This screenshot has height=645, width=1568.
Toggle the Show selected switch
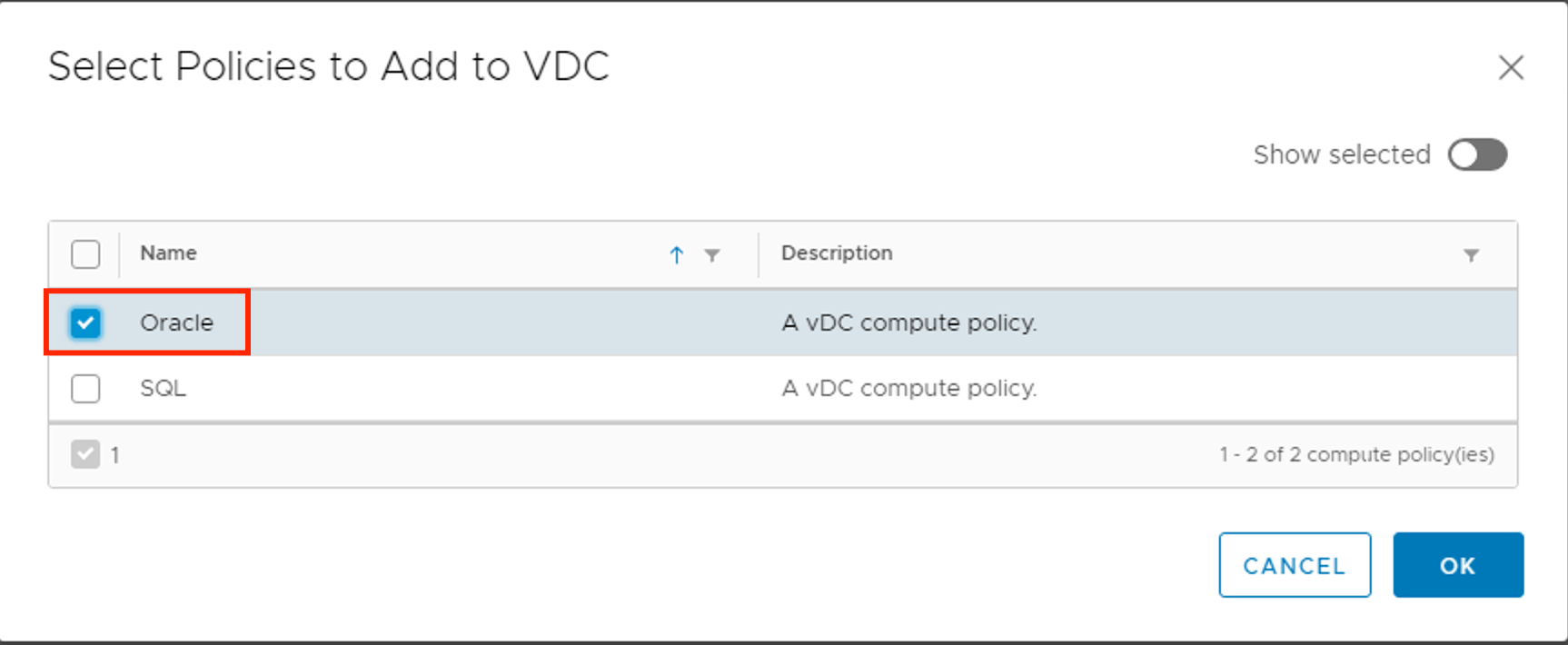point(1477,154)
